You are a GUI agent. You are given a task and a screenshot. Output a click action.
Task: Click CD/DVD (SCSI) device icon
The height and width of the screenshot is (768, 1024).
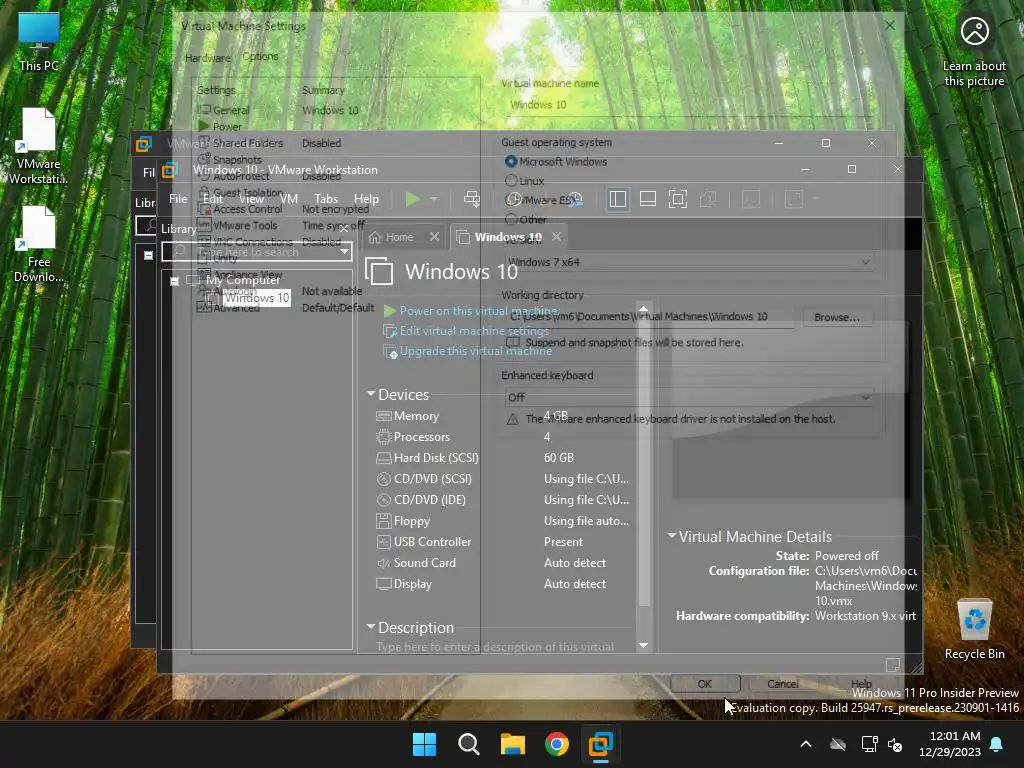click(x=383, y=479)
